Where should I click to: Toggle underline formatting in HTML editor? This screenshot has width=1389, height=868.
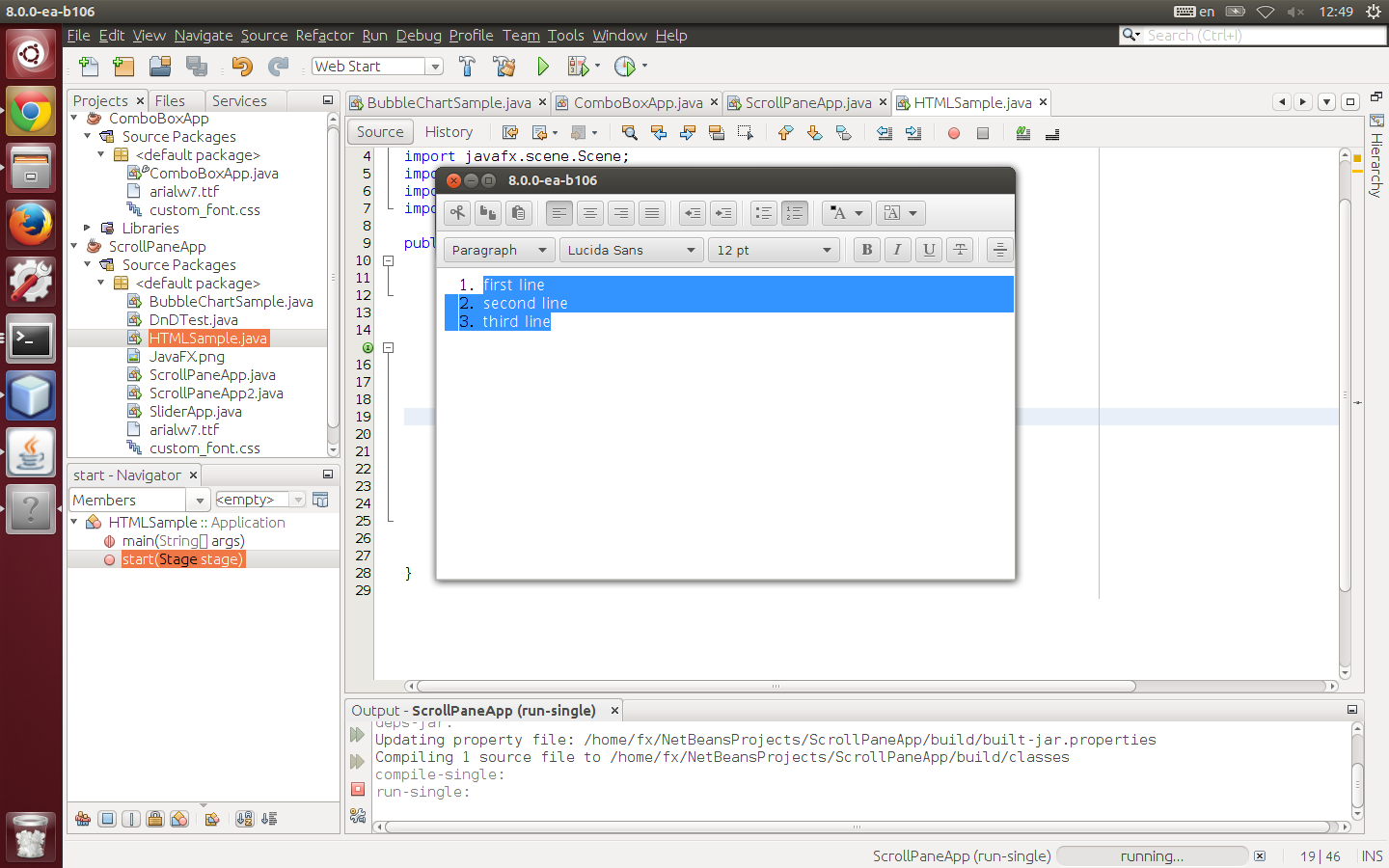point(928,250)
